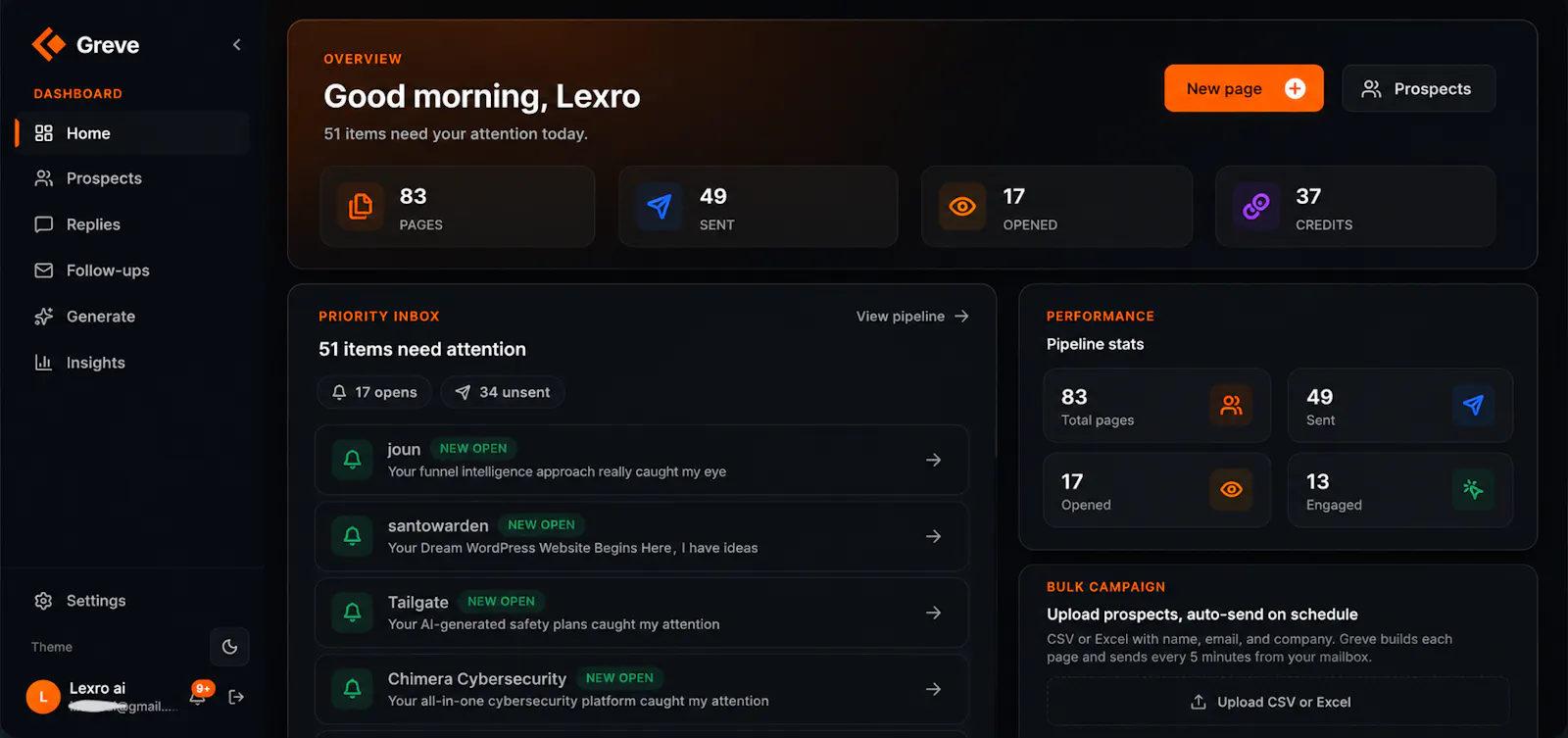Open the Home menu item

133,133
